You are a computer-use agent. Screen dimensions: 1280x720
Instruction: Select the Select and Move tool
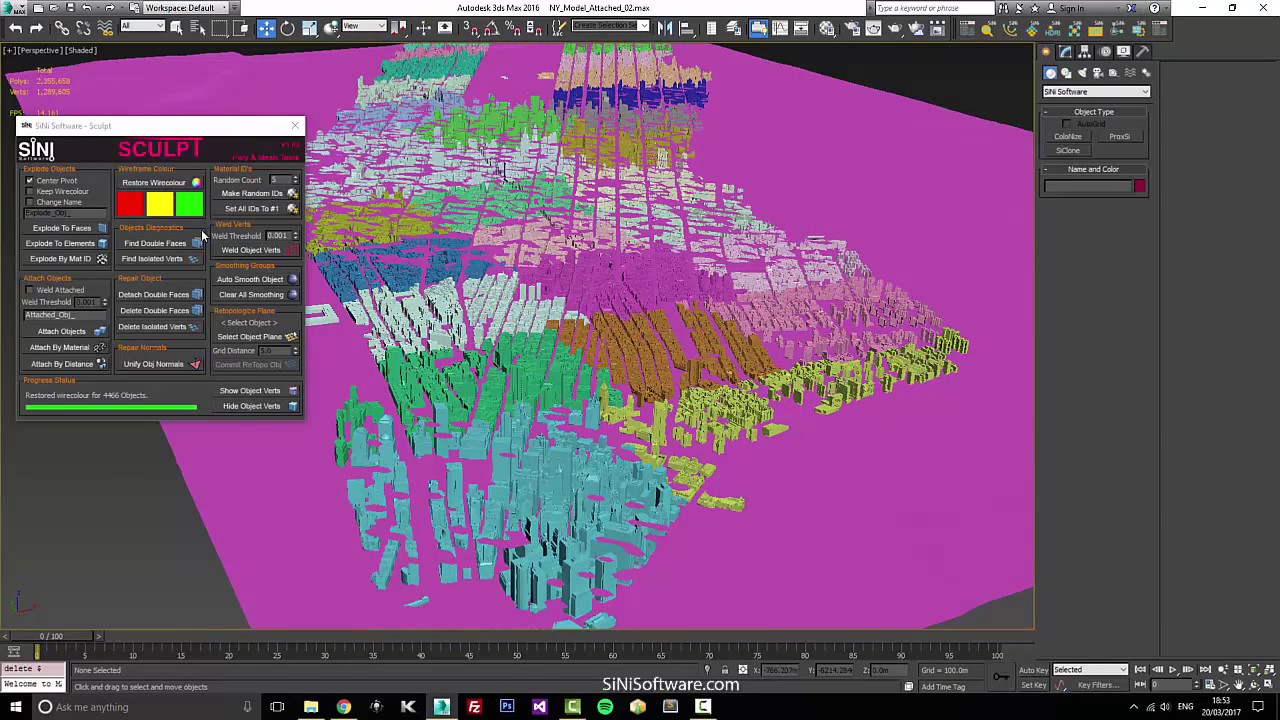point(266,29)
